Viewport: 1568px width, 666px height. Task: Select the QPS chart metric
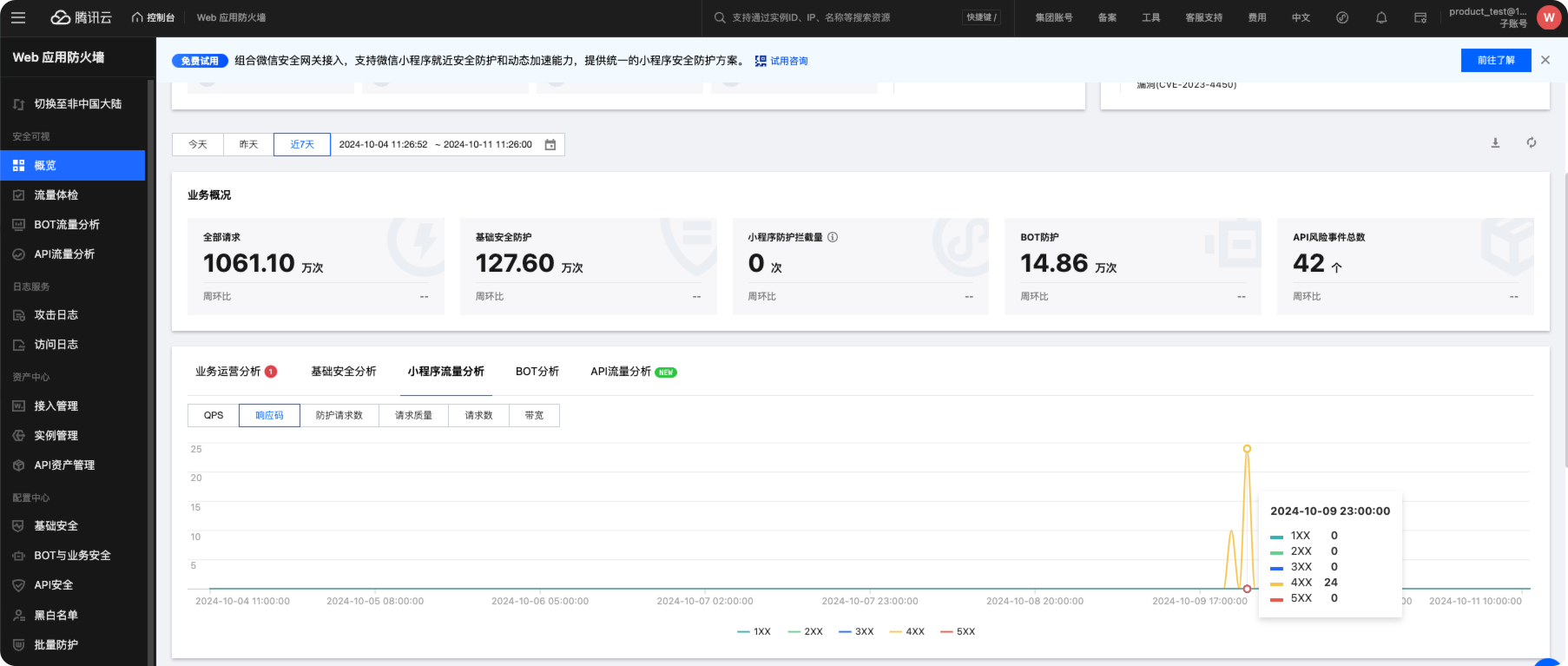pos(214,415)
